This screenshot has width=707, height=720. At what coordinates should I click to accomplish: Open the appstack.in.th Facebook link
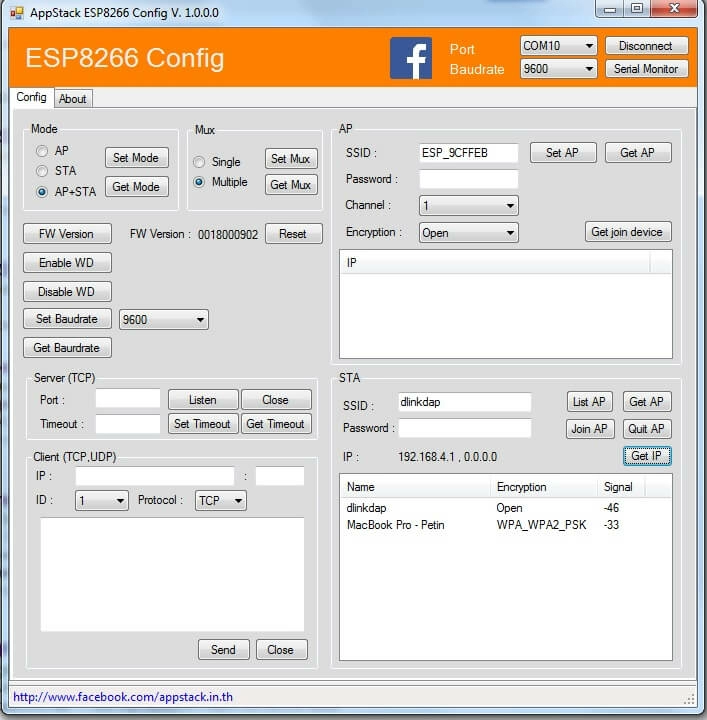pos(123,697)
